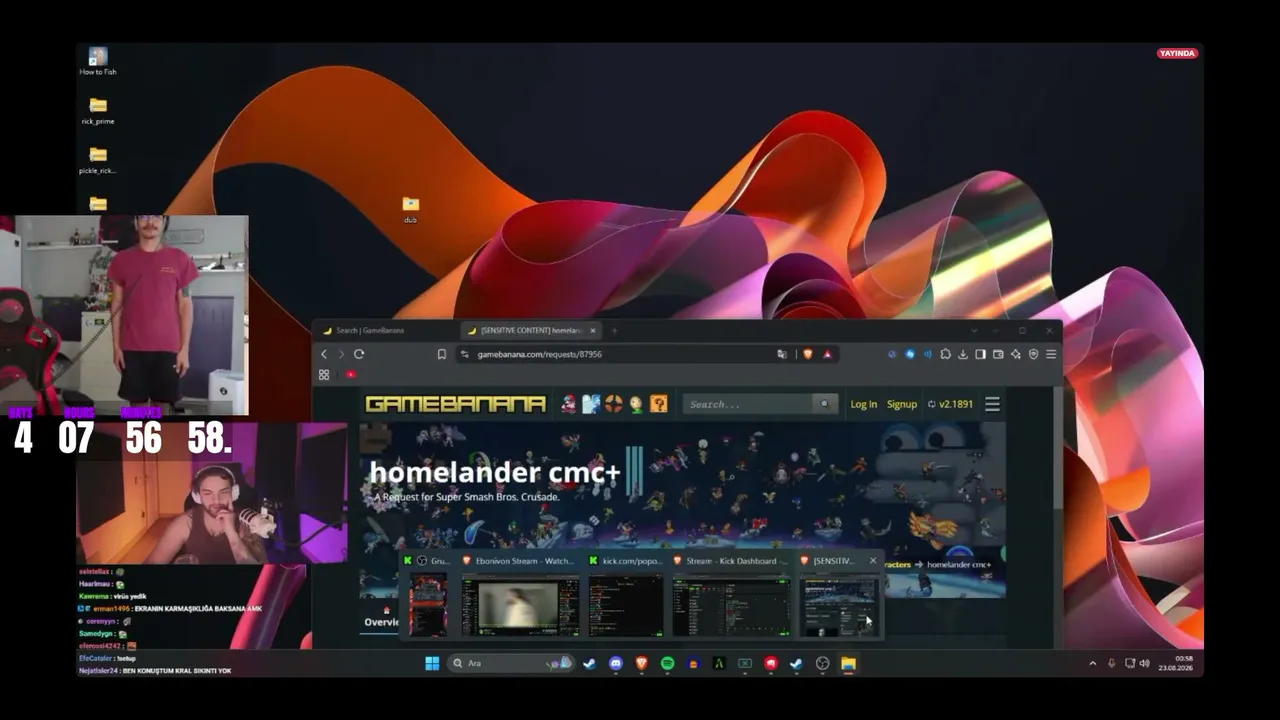This screenshot has width=1280, height=720.
Task: Open the browser extensions puzzle icon
Action: click(x=945, y=354)
